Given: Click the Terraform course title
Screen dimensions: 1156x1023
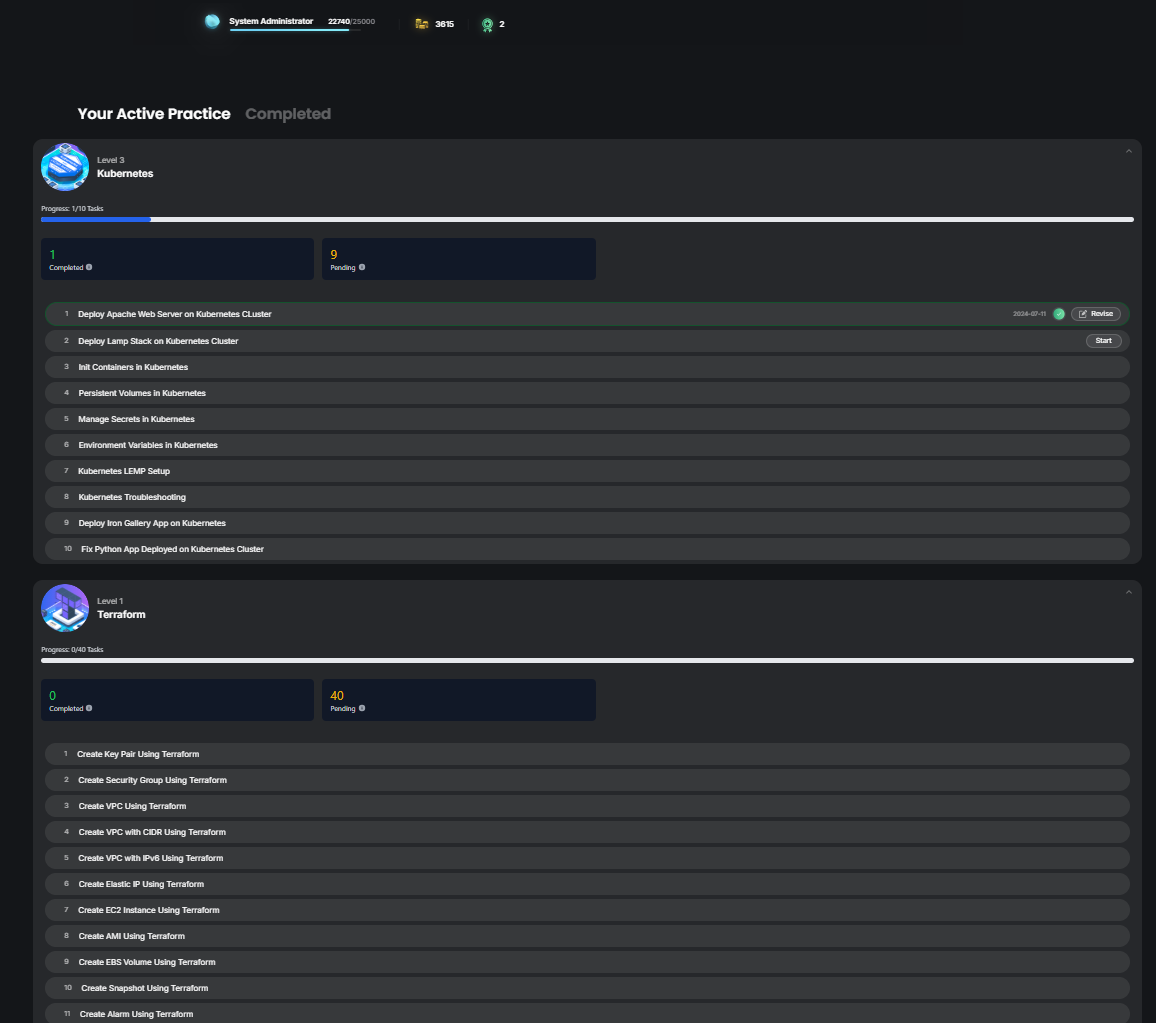Looking at the screenshot, I should tap(122, 615).
